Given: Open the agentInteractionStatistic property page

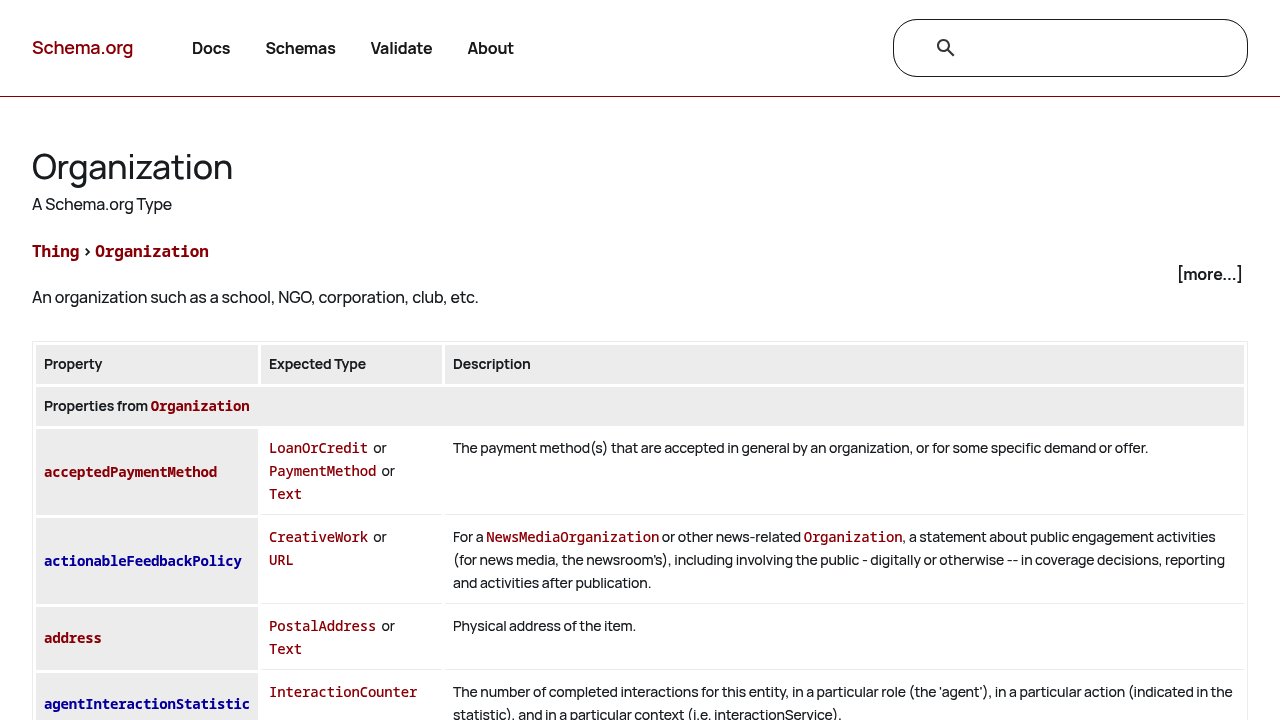Looking at the screenshot, I should point(146,703).
